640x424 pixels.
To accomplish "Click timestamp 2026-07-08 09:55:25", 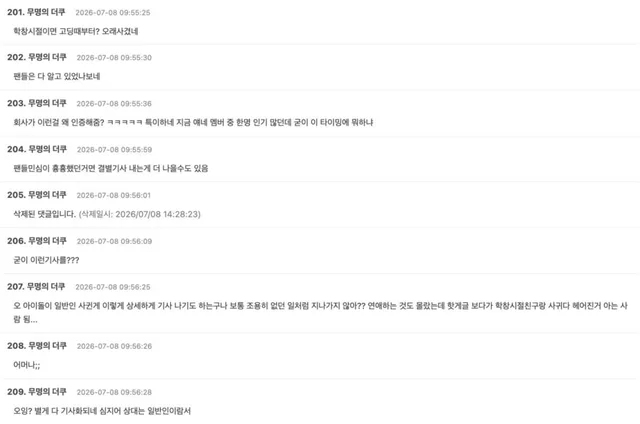I will pyautogui.click(x=113, y=13).
